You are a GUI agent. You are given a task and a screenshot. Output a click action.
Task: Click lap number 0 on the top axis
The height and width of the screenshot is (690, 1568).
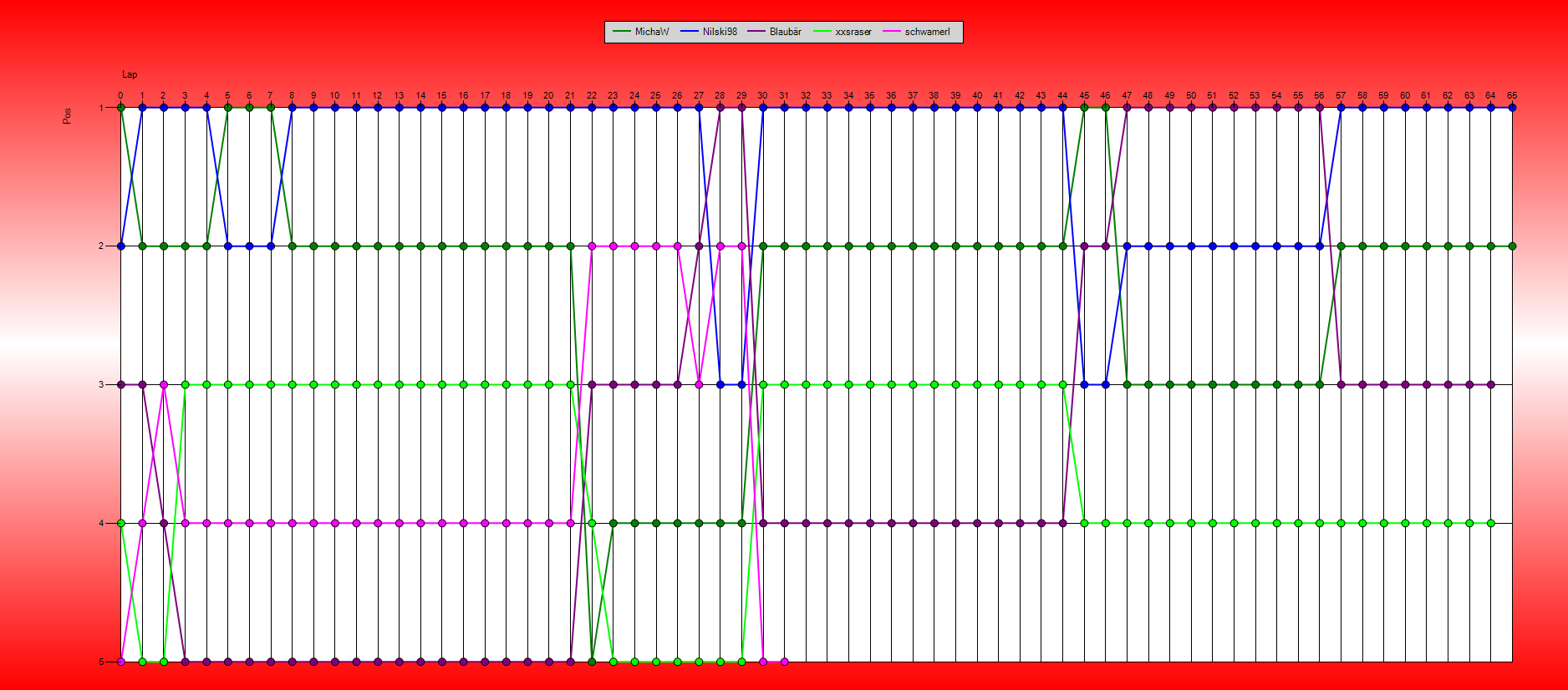121,95
